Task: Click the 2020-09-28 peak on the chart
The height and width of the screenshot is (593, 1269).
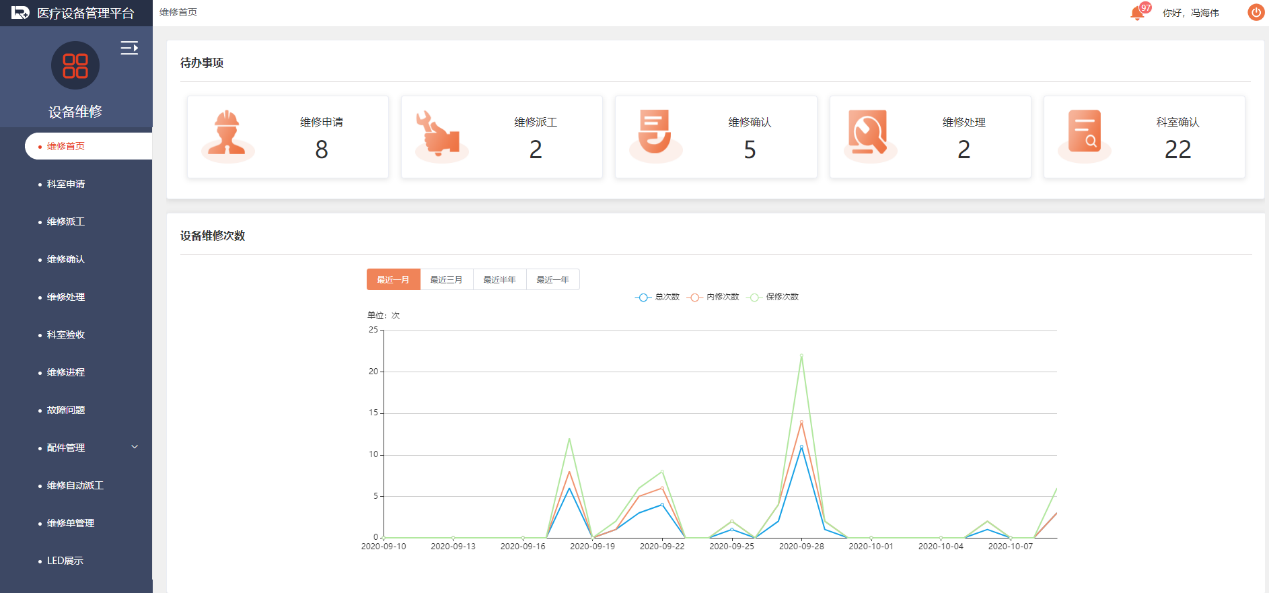Action: [x=801, y=355]
